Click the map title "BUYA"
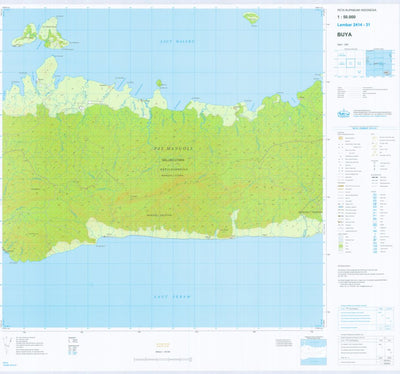Screen dimensions: 400x374 pyautogui.click(x=344, y=34)
